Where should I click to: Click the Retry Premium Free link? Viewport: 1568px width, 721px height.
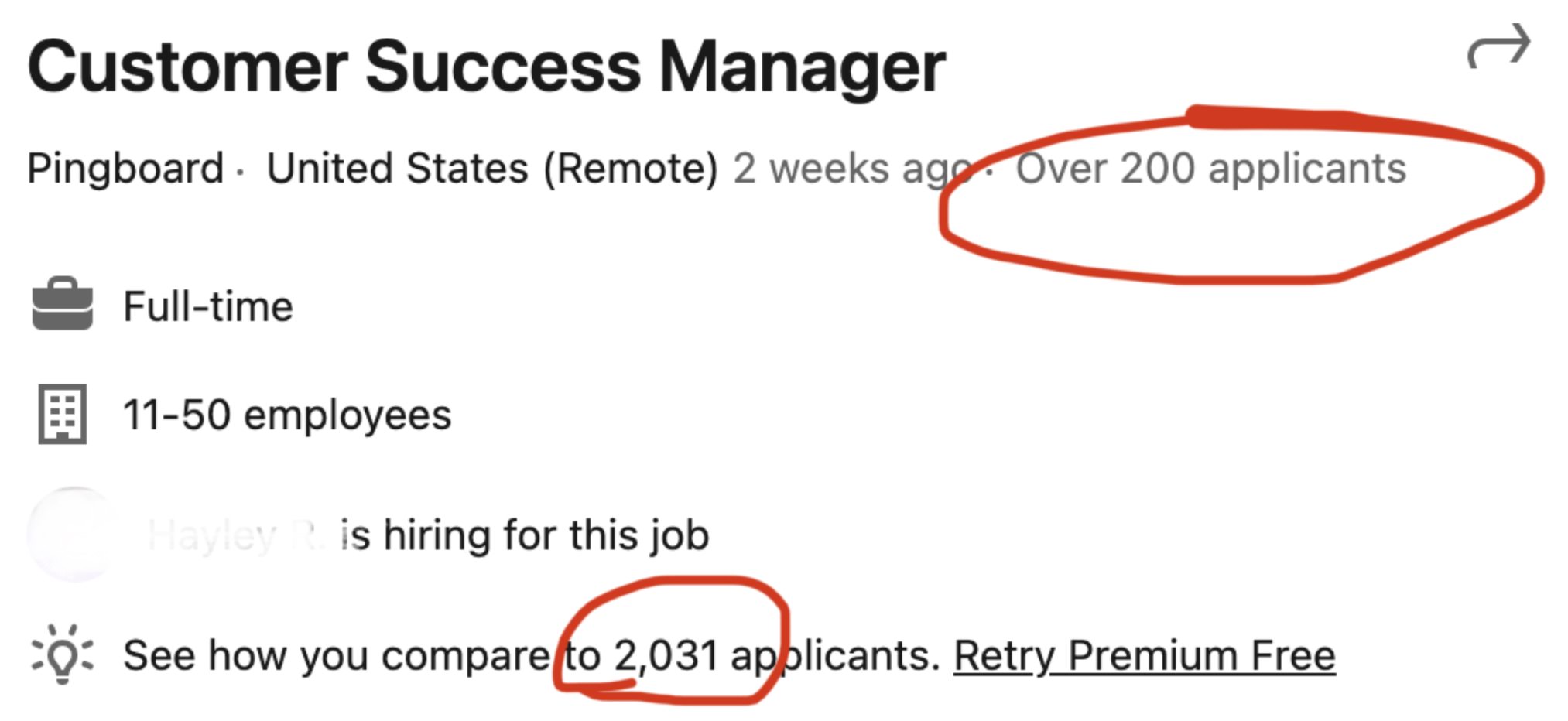pos(1144,656)
